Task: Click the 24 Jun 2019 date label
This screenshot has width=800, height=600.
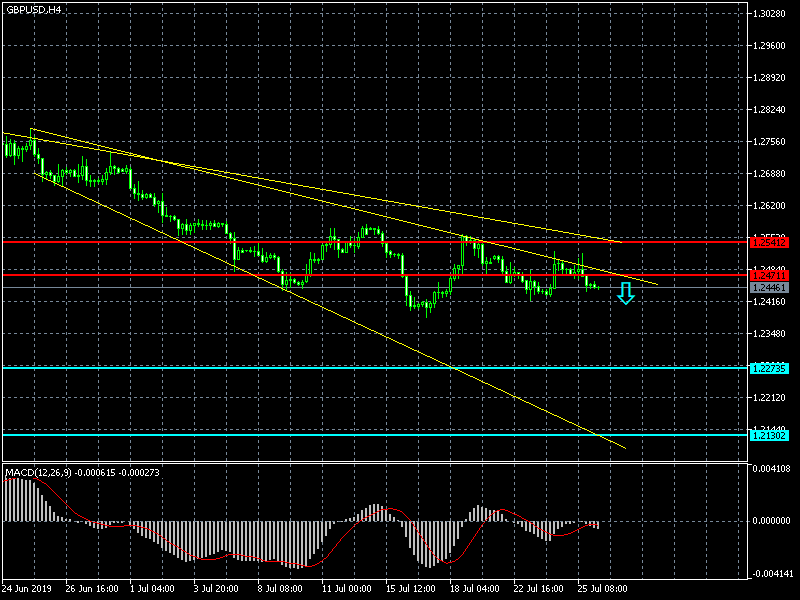Action: (x=26, y=589)
